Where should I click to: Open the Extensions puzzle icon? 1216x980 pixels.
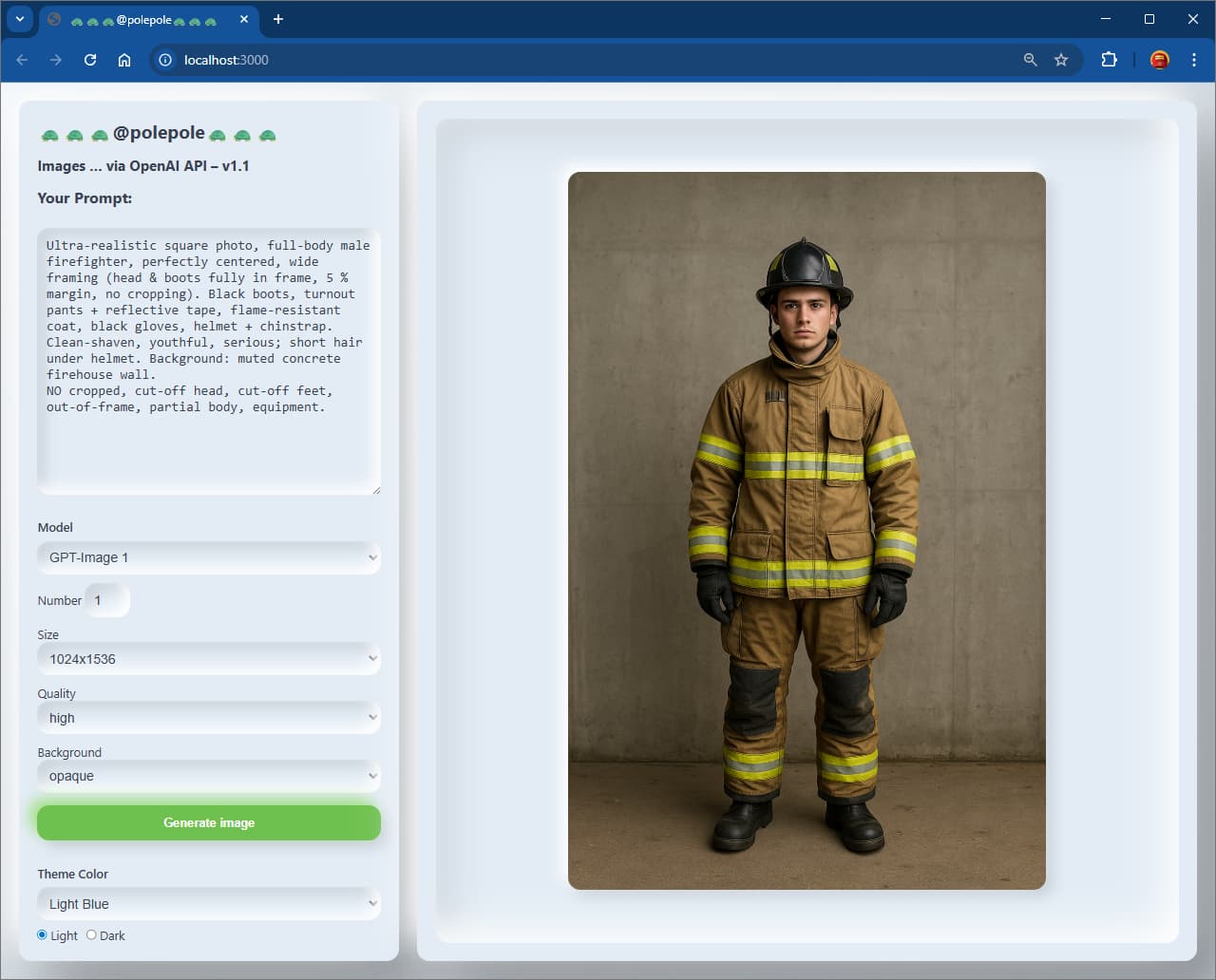click(x=1109, y=60)
